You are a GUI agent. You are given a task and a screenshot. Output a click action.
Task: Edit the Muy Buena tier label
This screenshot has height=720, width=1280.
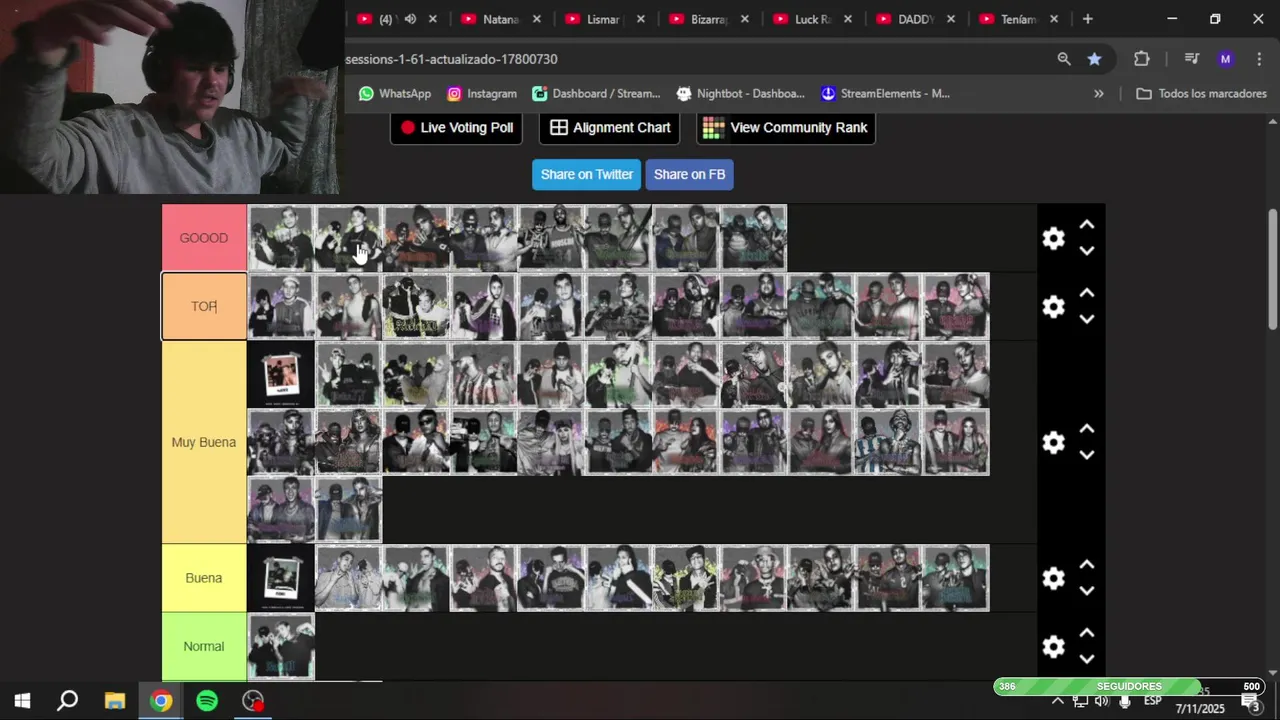coord(204,442)
